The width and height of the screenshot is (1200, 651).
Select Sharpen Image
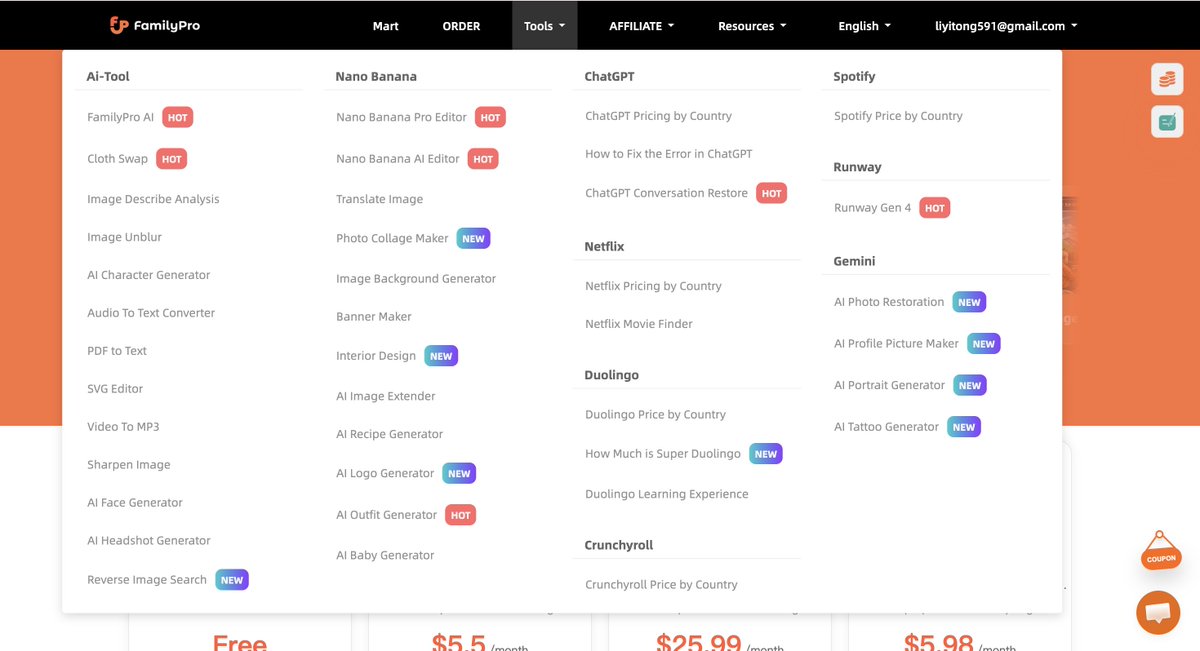click(129, 465)
